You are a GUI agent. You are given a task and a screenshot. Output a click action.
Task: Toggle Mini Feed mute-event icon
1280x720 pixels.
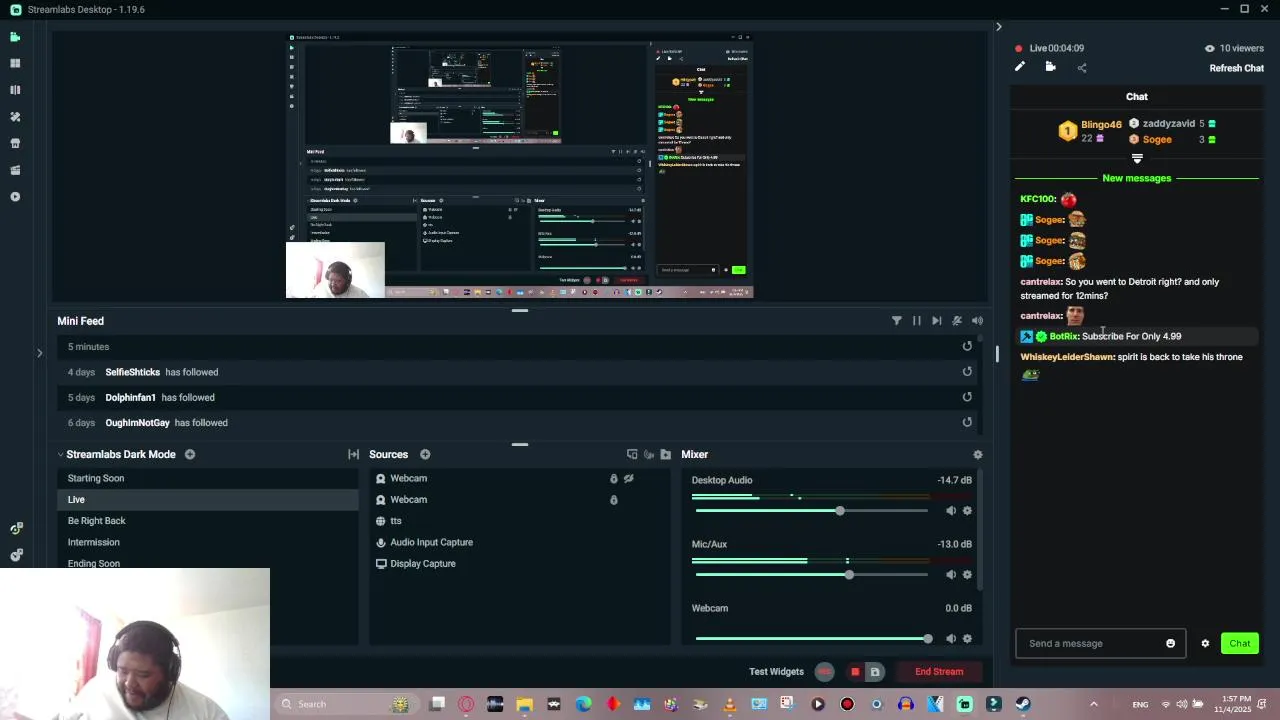coord(957,321)
